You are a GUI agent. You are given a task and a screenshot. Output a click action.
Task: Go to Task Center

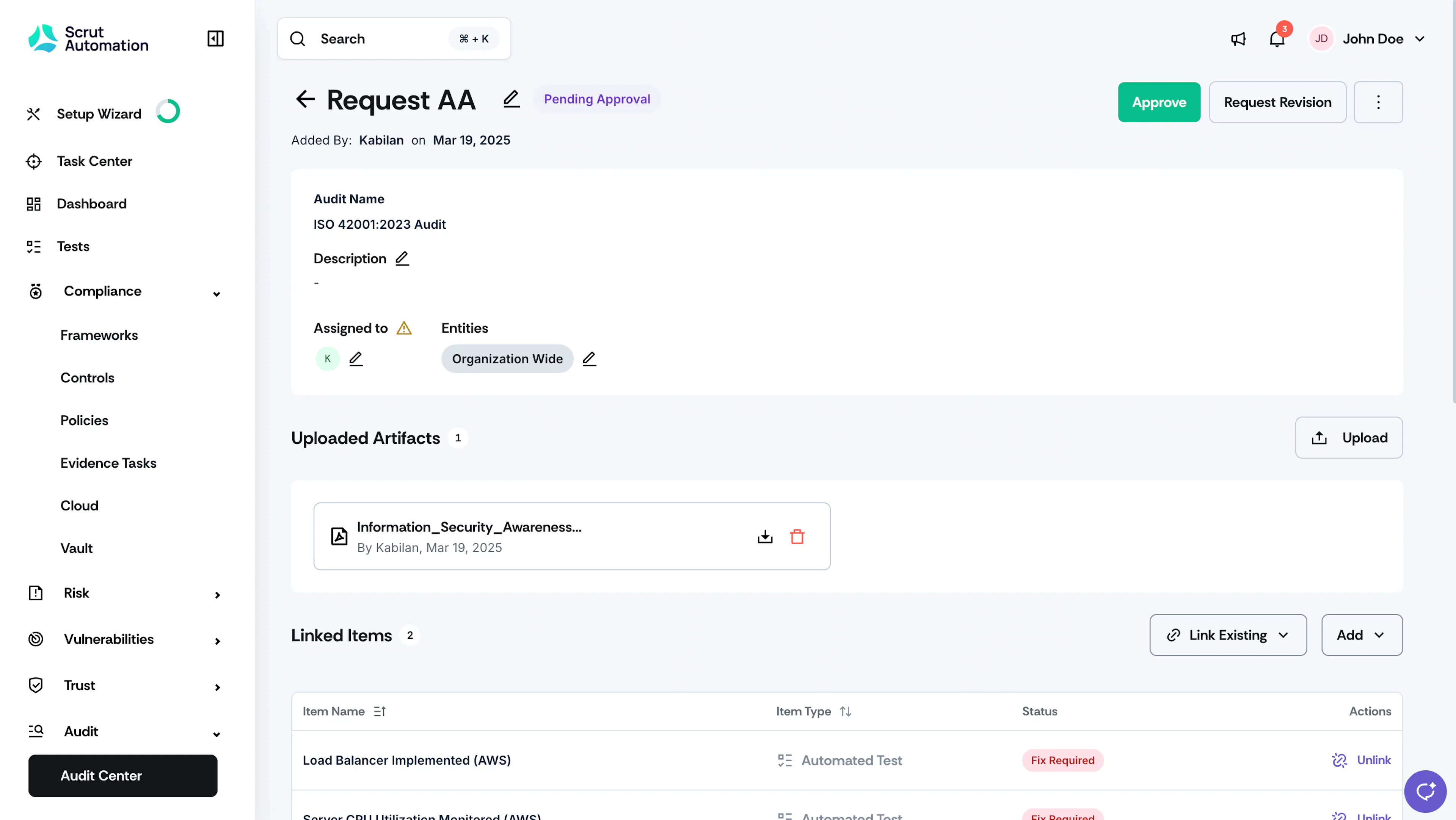(94, 161)
